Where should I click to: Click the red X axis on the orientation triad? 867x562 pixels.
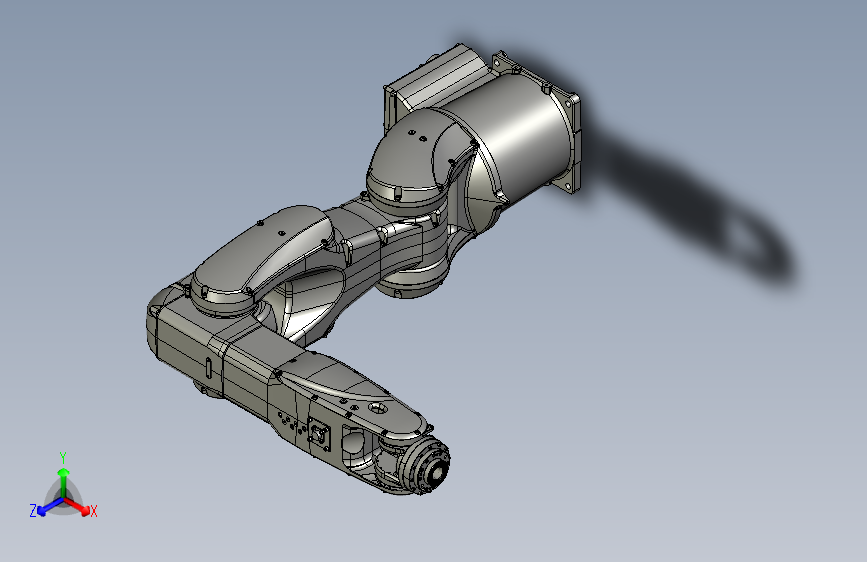pyautogui.click(x=77, y=505)
